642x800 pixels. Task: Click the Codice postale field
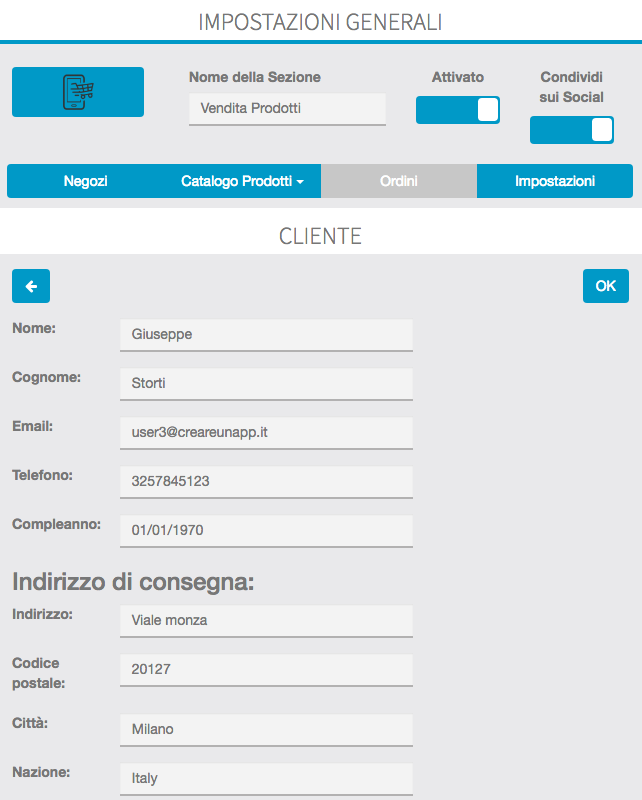pyautogui.click(x=265, y=670)
